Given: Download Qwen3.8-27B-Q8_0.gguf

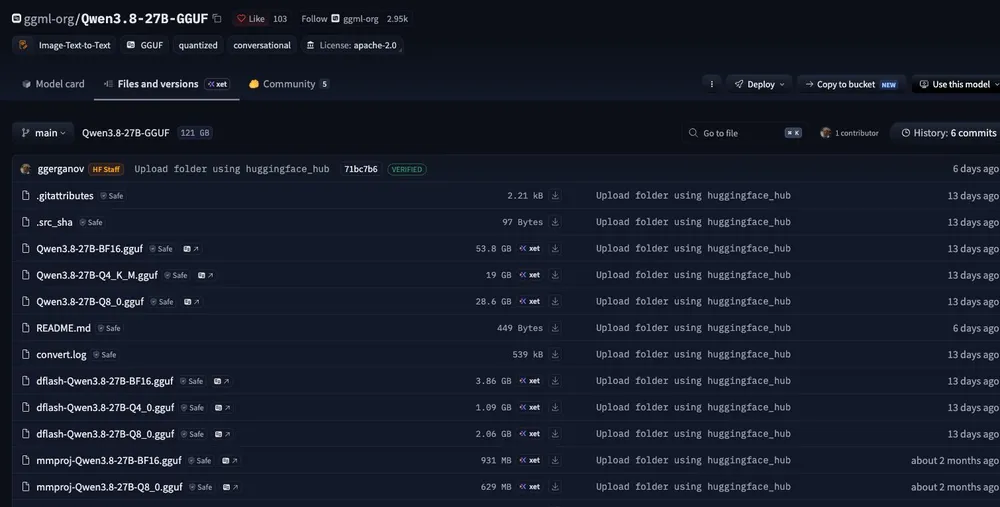Looking at the screenshot, I should point(555,302).
